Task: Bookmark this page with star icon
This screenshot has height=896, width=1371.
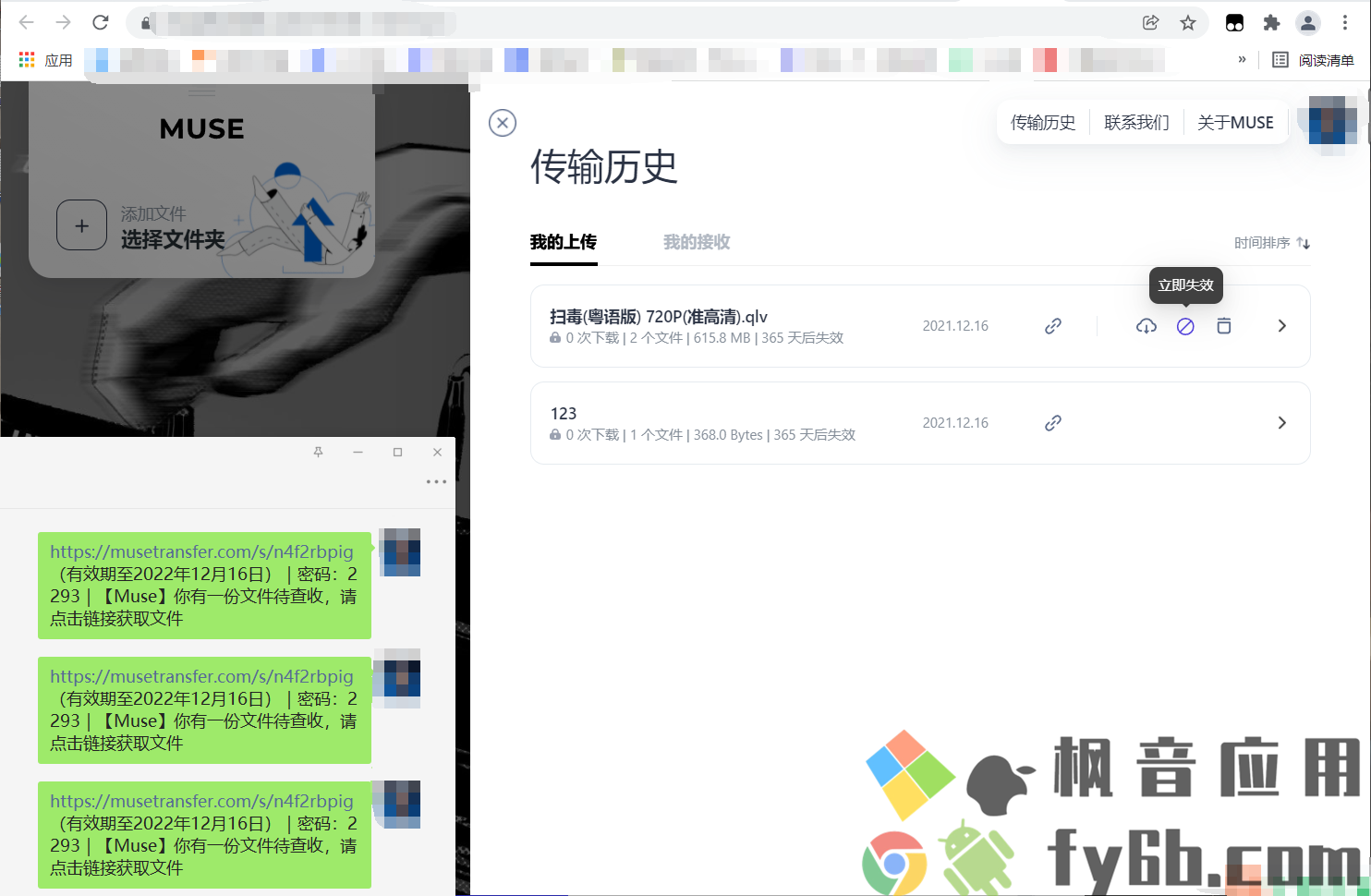Action: 1188,23
